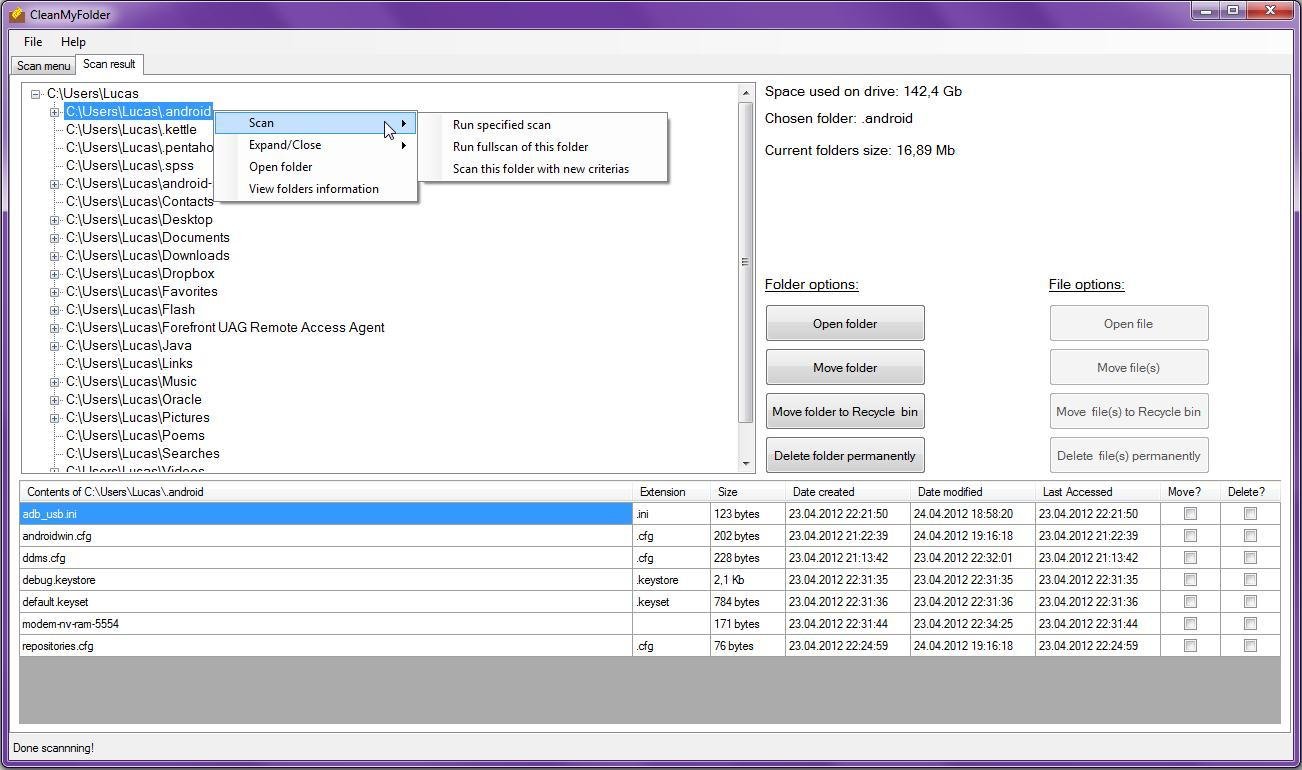This screenshot has height=770, width=1302.
Task: Expand the Documents folder node
Action: tap(55, 238)
